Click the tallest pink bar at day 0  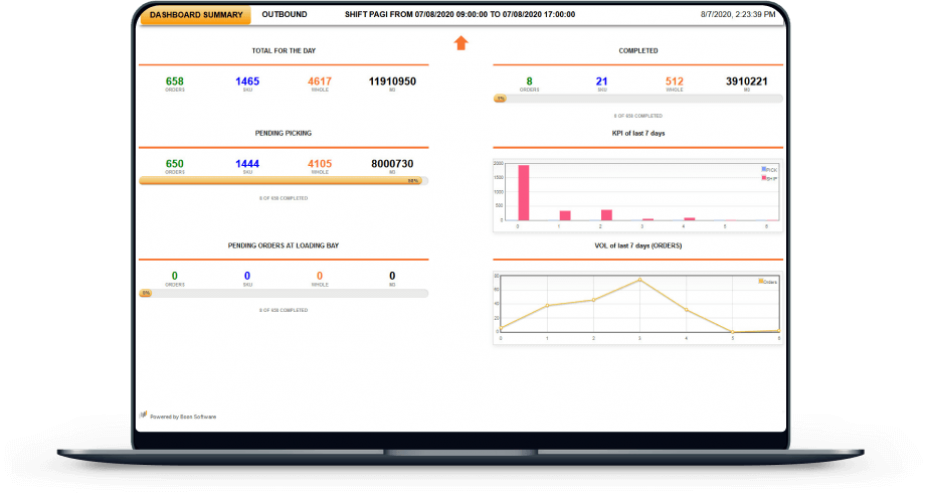tap(524, 193)
